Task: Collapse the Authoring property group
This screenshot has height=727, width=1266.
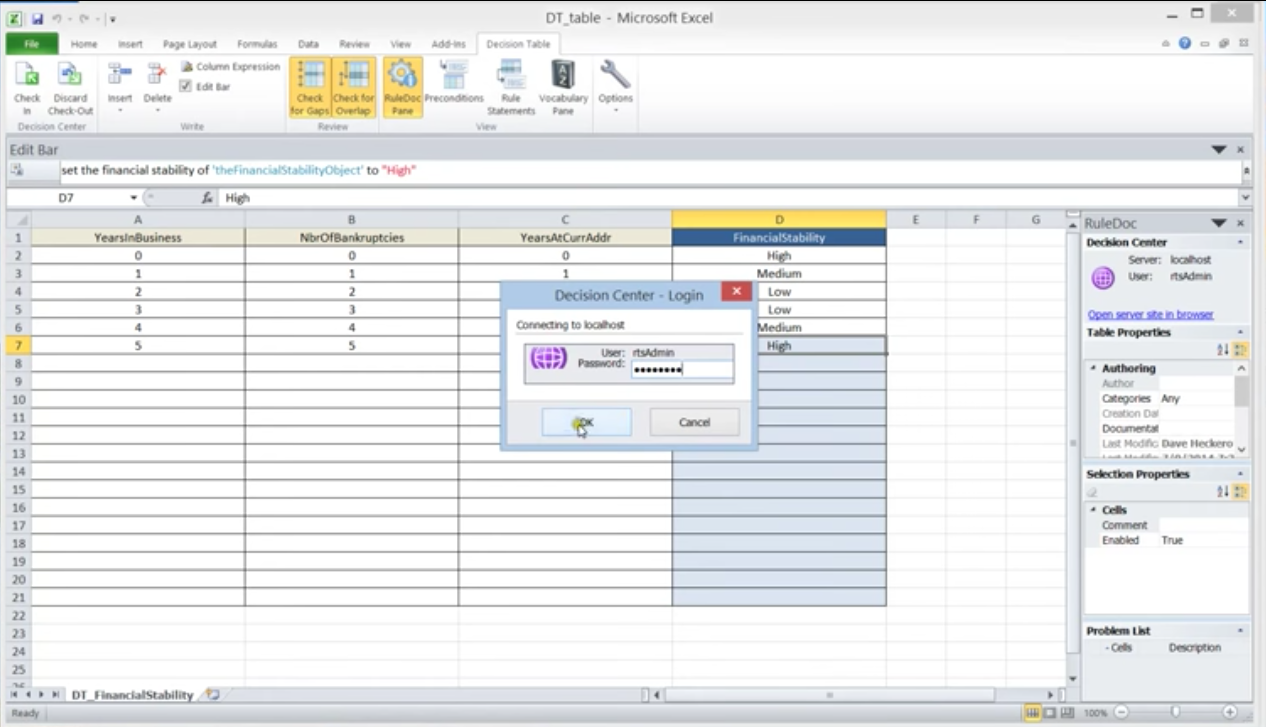Action: coord(1093,368)
